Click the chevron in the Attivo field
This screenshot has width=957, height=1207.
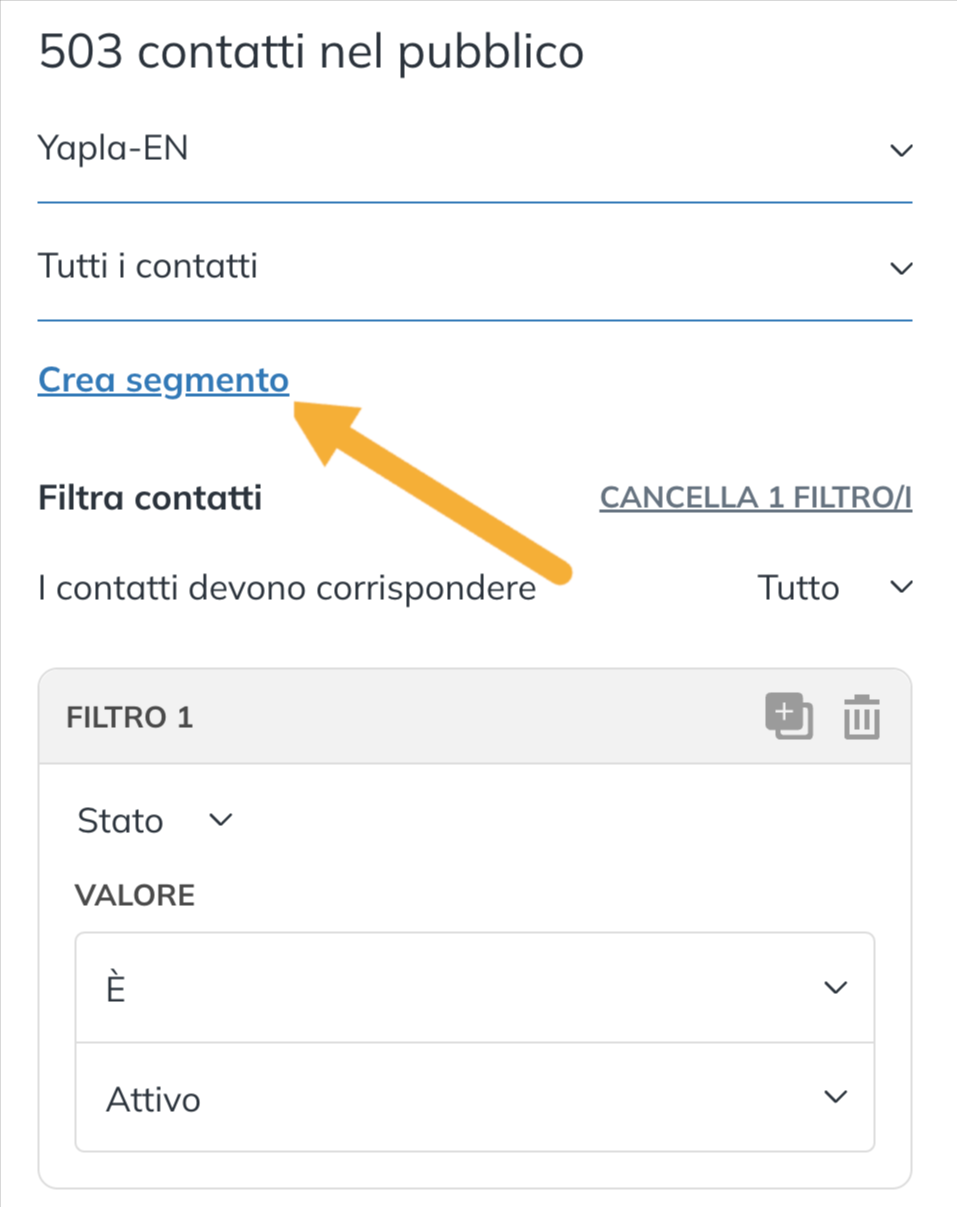834,1097
